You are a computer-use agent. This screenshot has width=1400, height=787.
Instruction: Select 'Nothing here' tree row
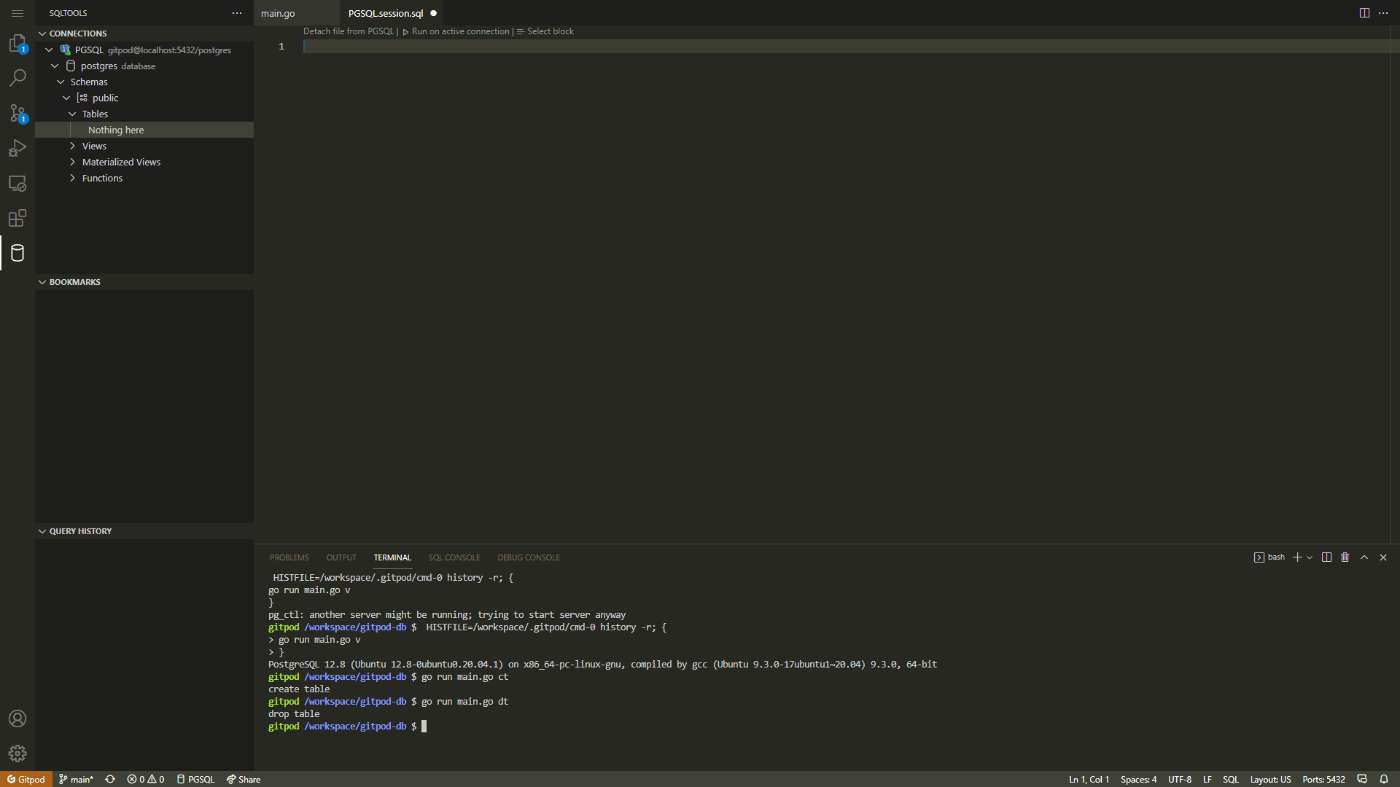144,130
